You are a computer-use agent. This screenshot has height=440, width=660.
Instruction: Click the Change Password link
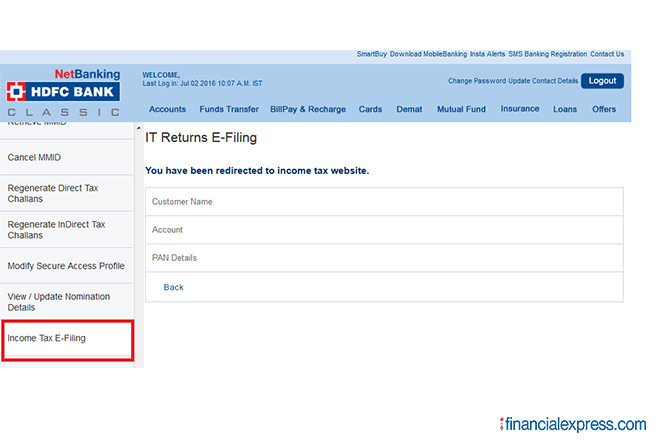point(477,80)
